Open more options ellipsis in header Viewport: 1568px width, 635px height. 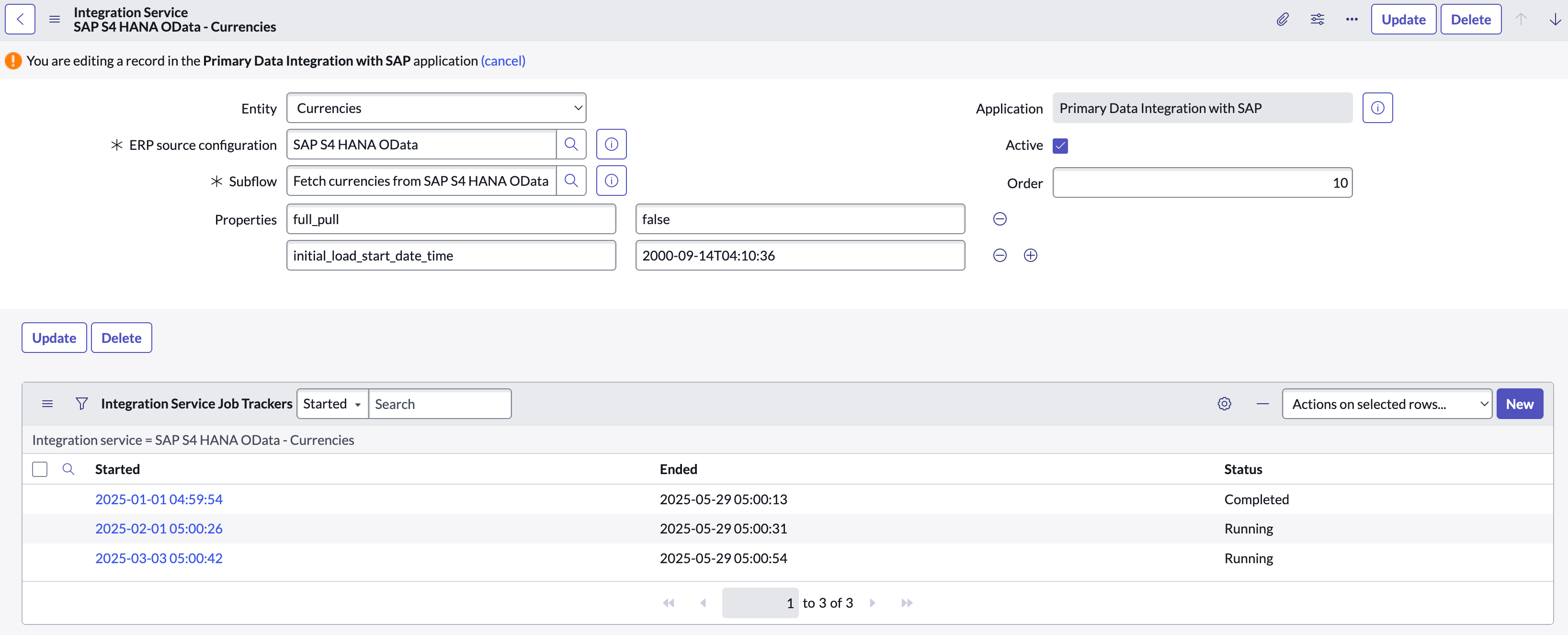click(x=1352, y=20)
